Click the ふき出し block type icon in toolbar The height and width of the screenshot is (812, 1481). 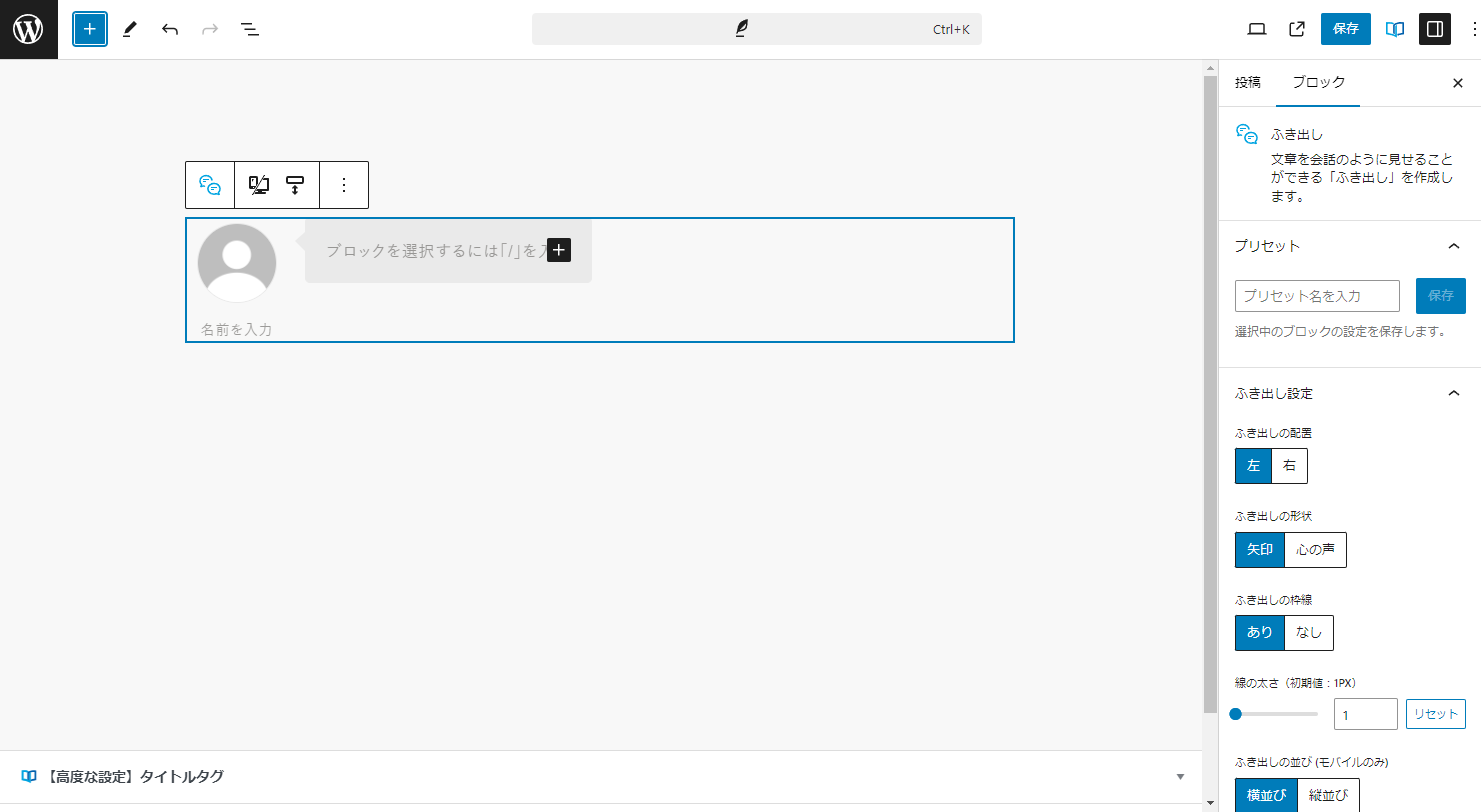pyautogui.click(x=210, y=185)
